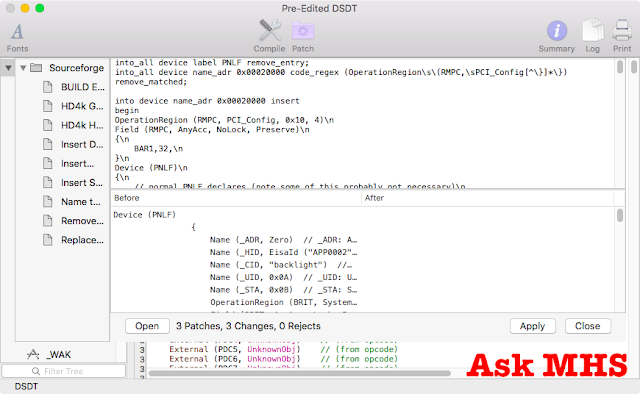Click the 'Pre-Edited DSDT' window title
The width and height of the screenshot is (640, 394).
[319, 9]
